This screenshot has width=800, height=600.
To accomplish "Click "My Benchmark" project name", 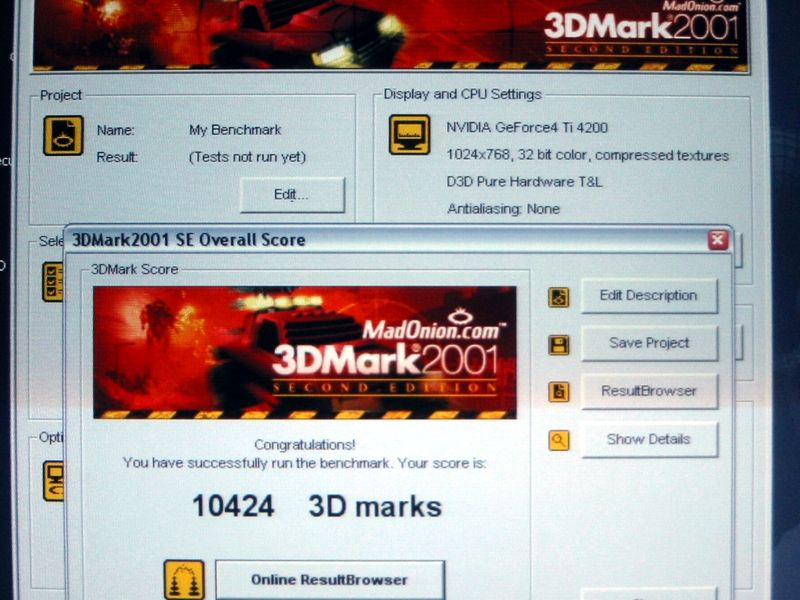I will pyautogui.click(x=235, y=130).
